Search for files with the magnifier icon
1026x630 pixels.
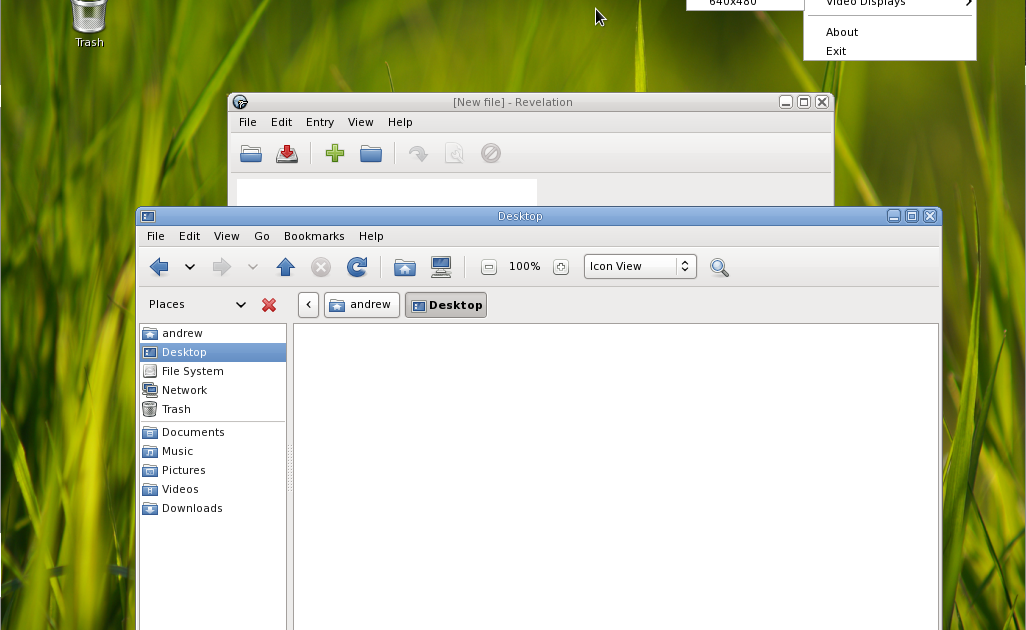(x=719, y=267)
